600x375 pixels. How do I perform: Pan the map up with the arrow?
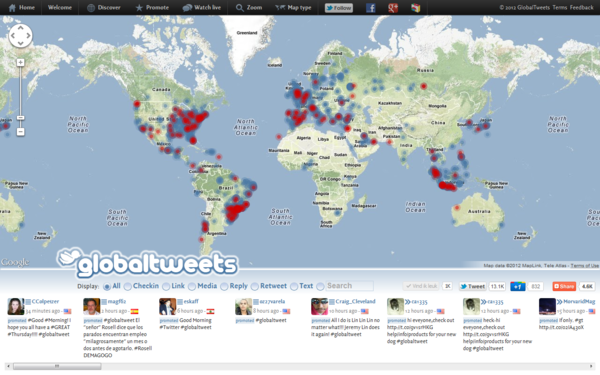point(20,28)
